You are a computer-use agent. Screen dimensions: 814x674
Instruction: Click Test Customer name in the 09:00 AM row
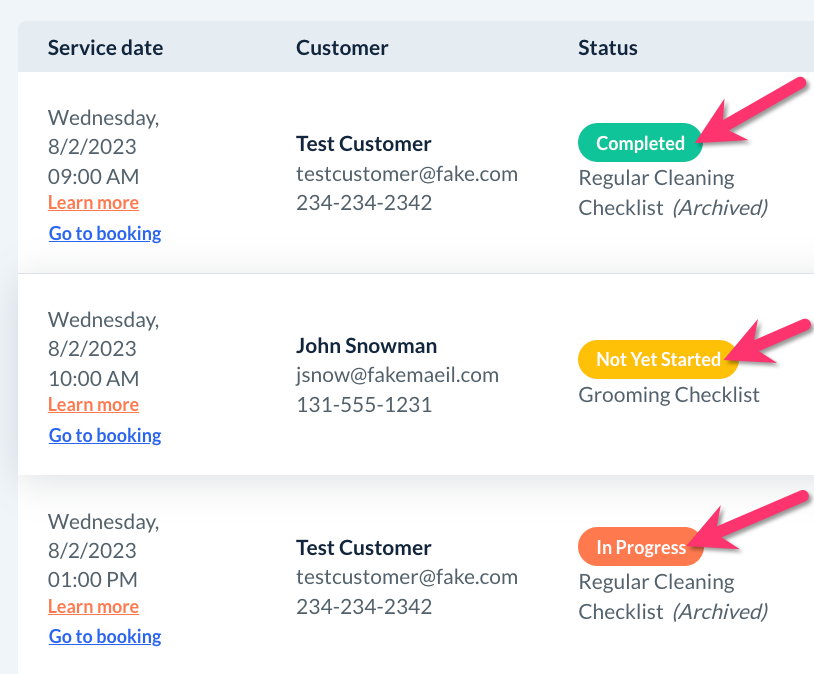tap(364, 144)
